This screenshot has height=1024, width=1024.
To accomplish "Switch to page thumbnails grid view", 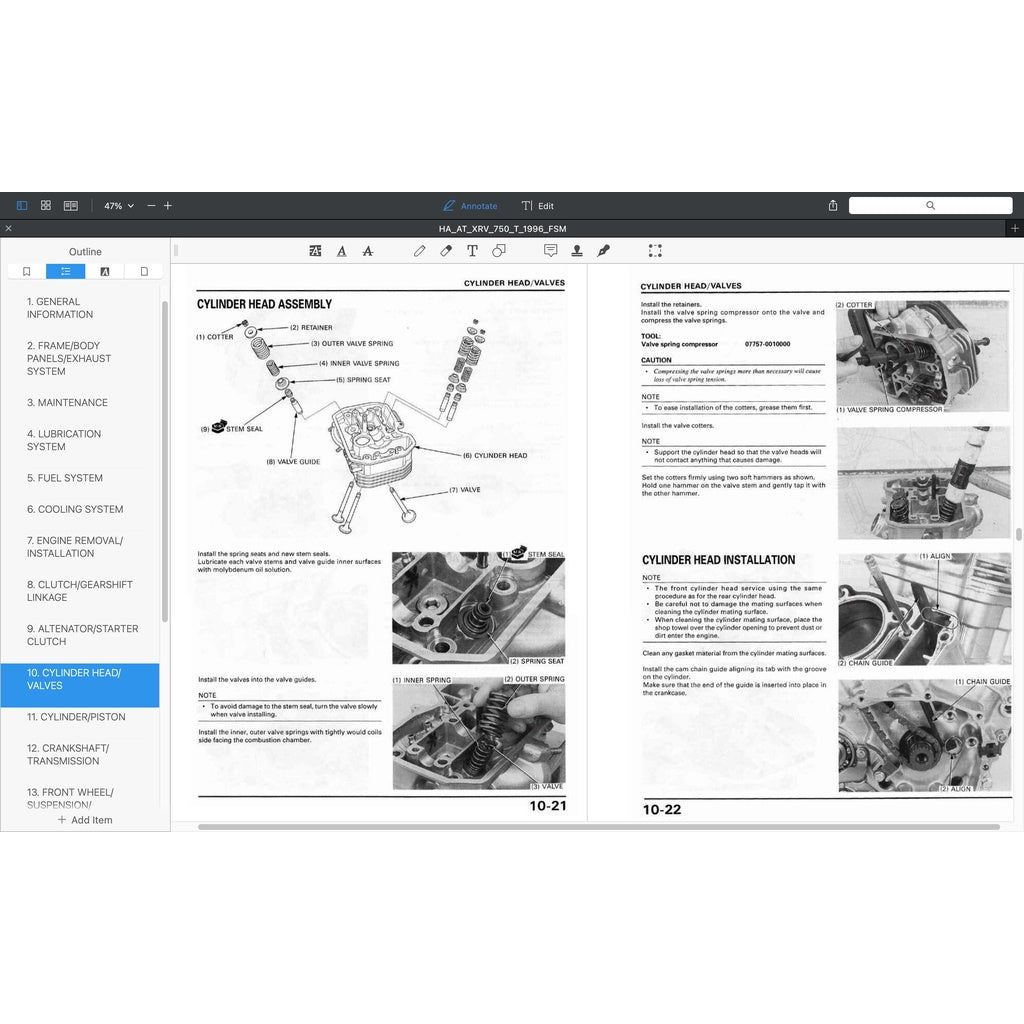I will tap(46, 206).
